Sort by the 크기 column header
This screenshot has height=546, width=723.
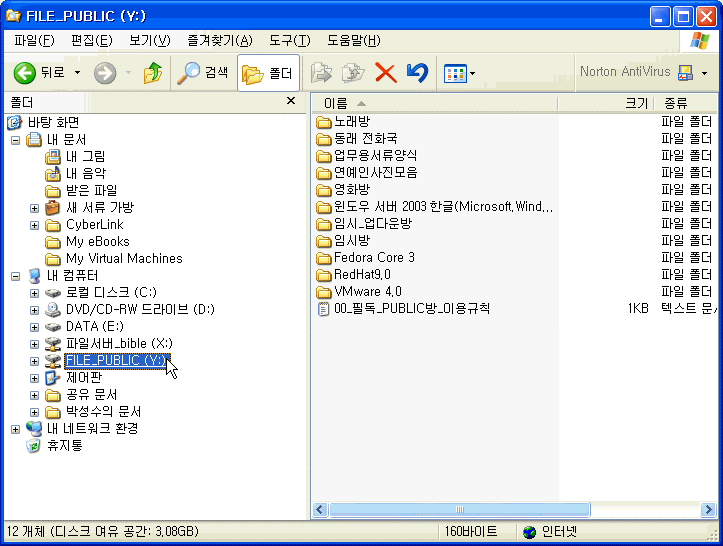[605, 103]
